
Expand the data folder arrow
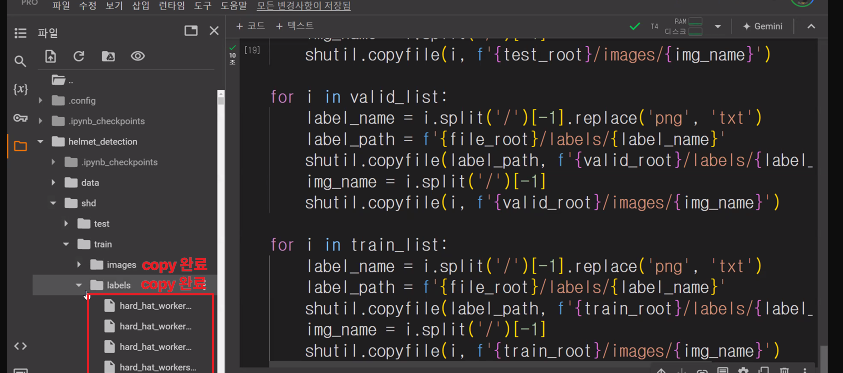click(x=53, y=183)
